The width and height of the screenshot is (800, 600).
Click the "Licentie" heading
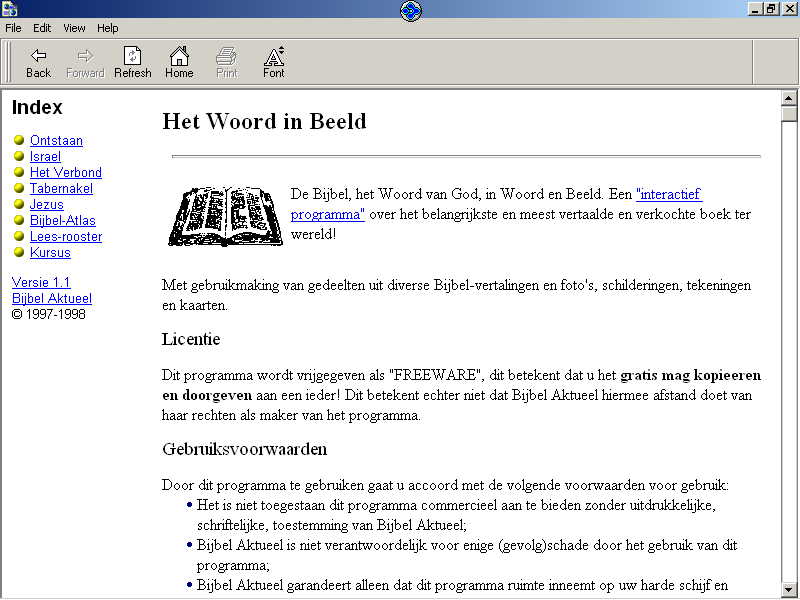(x=191, y=339)
